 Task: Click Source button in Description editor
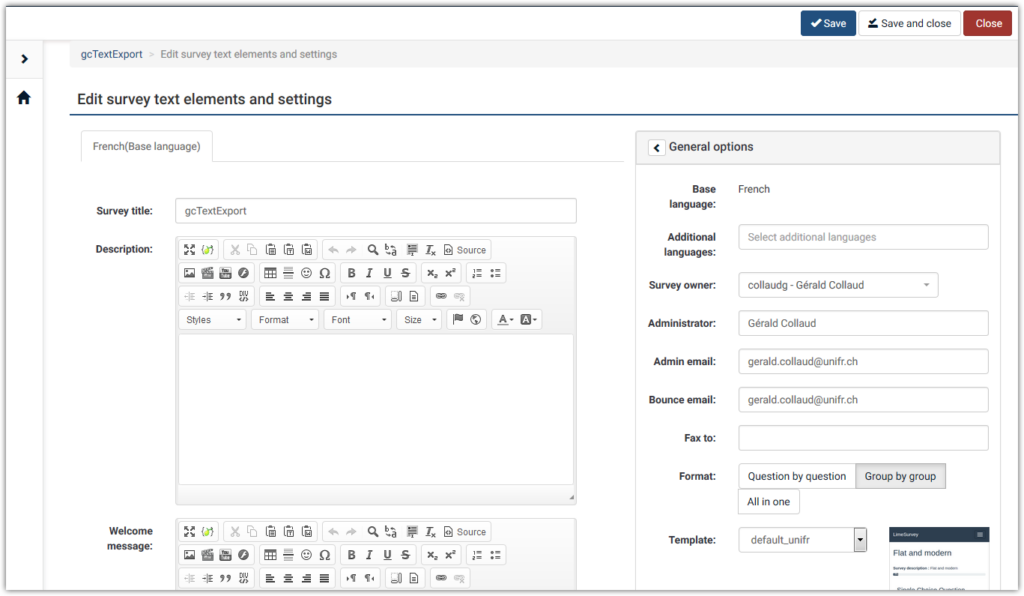465,249
